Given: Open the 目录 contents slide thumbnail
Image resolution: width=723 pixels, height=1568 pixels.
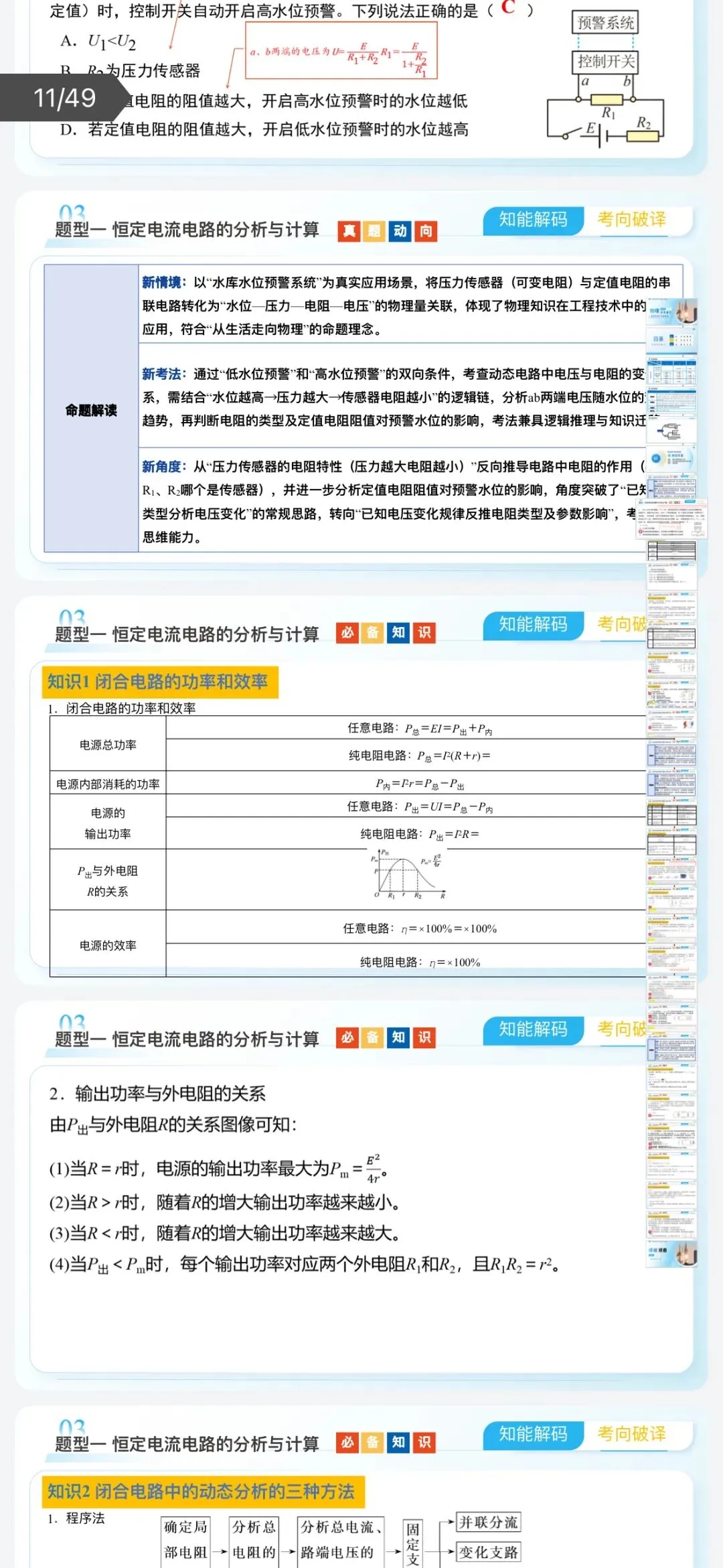Looking at the screenshot, I should (x=671, y=340).
